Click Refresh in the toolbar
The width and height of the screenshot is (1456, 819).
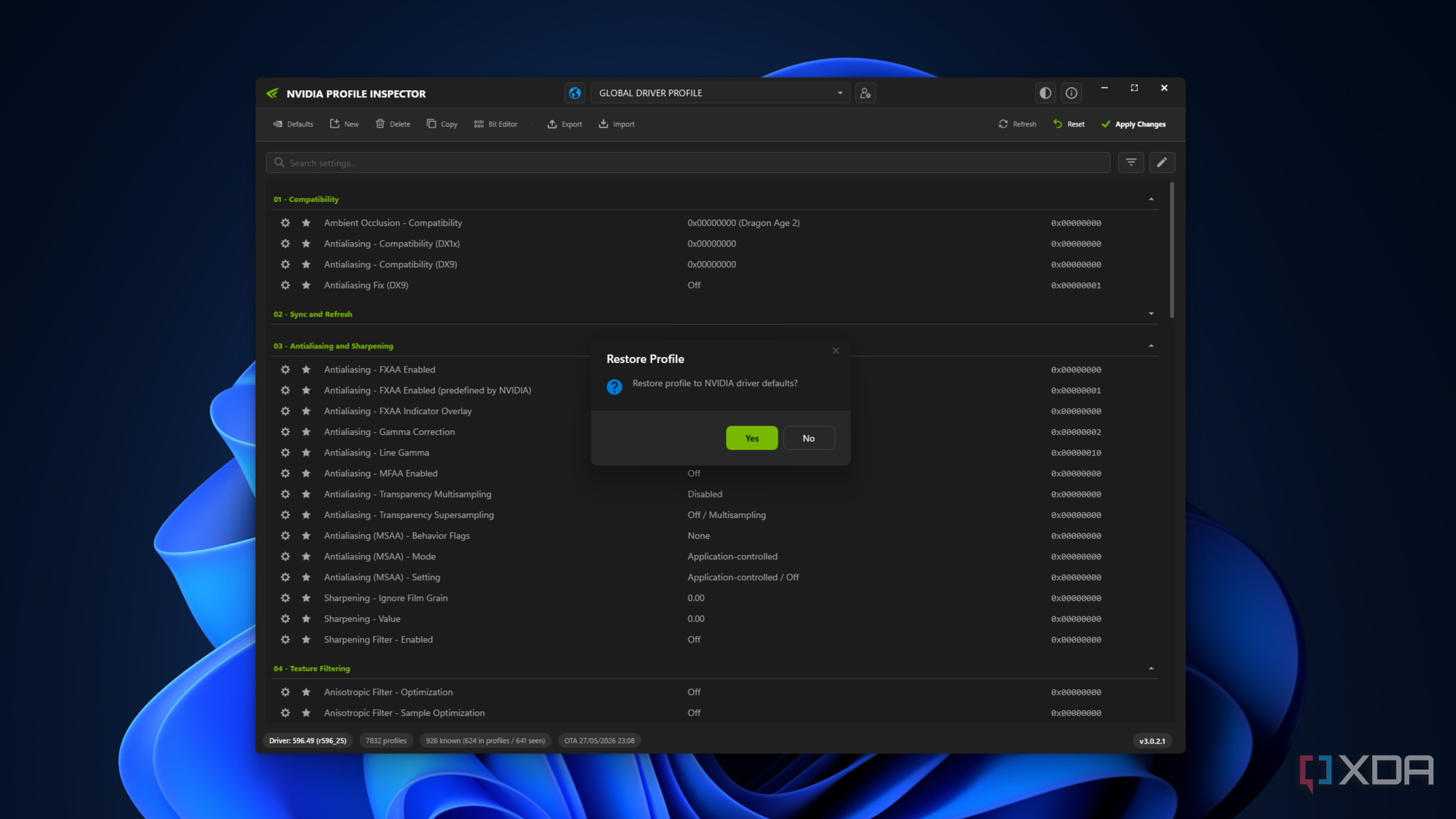pos(1017,124)
